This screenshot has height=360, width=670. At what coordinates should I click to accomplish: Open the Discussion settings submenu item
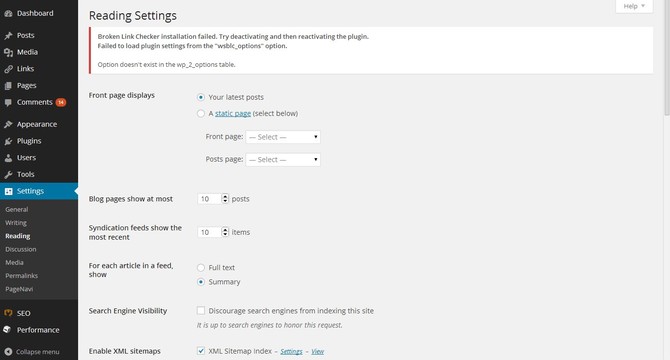21,249
